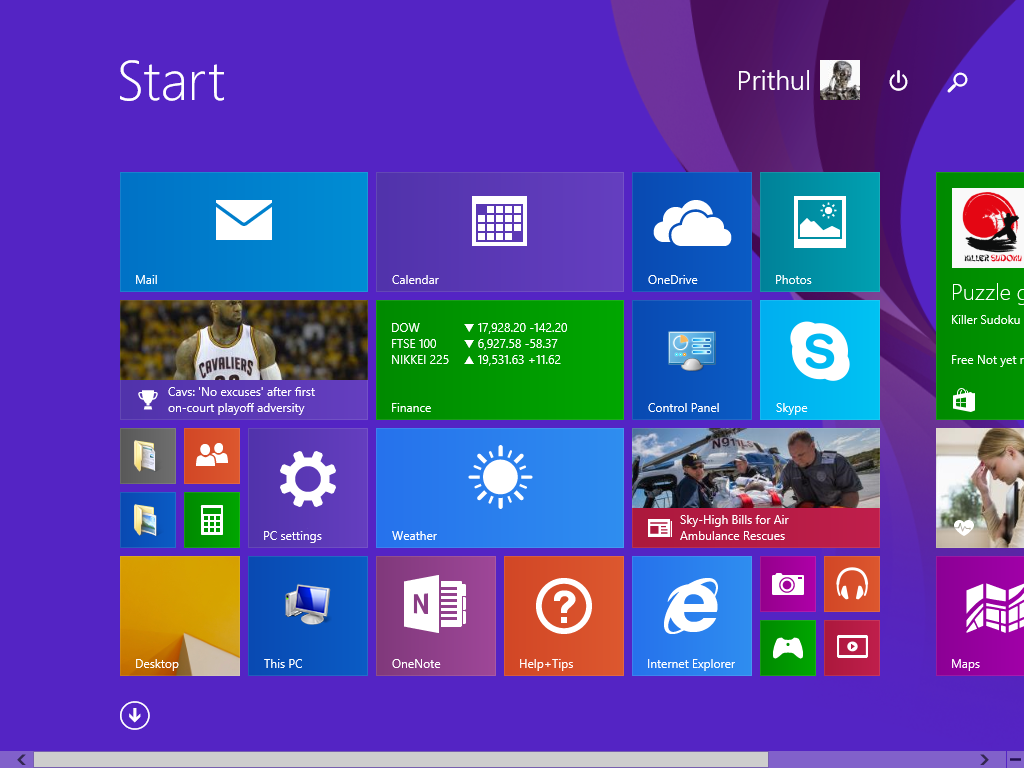Open the This PC tile
The height and width of the screenshot is (768, 1024).
click(x=308, y=616)
